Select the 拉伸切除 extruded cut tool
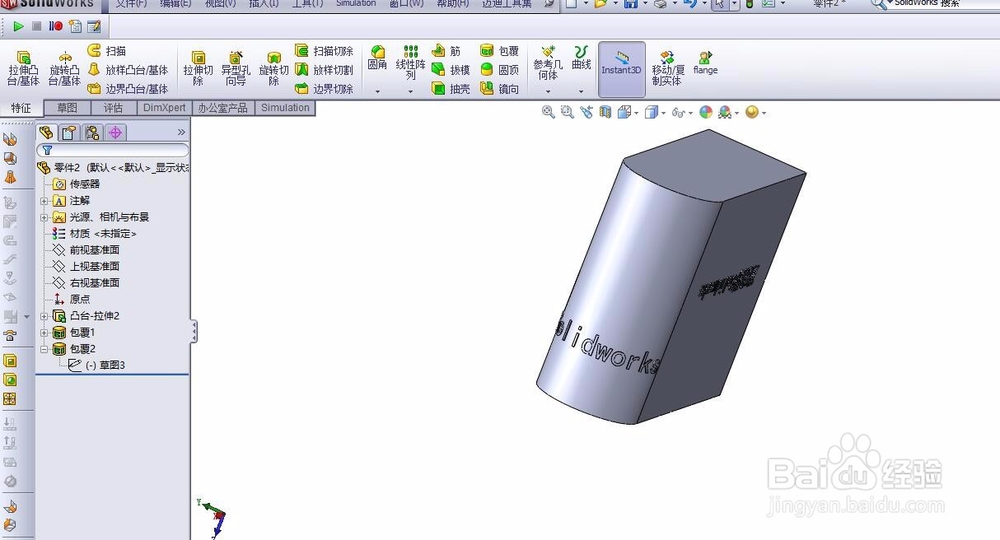Image resolution: width=1000 pixels, height=540 pixels. point(198,68)
